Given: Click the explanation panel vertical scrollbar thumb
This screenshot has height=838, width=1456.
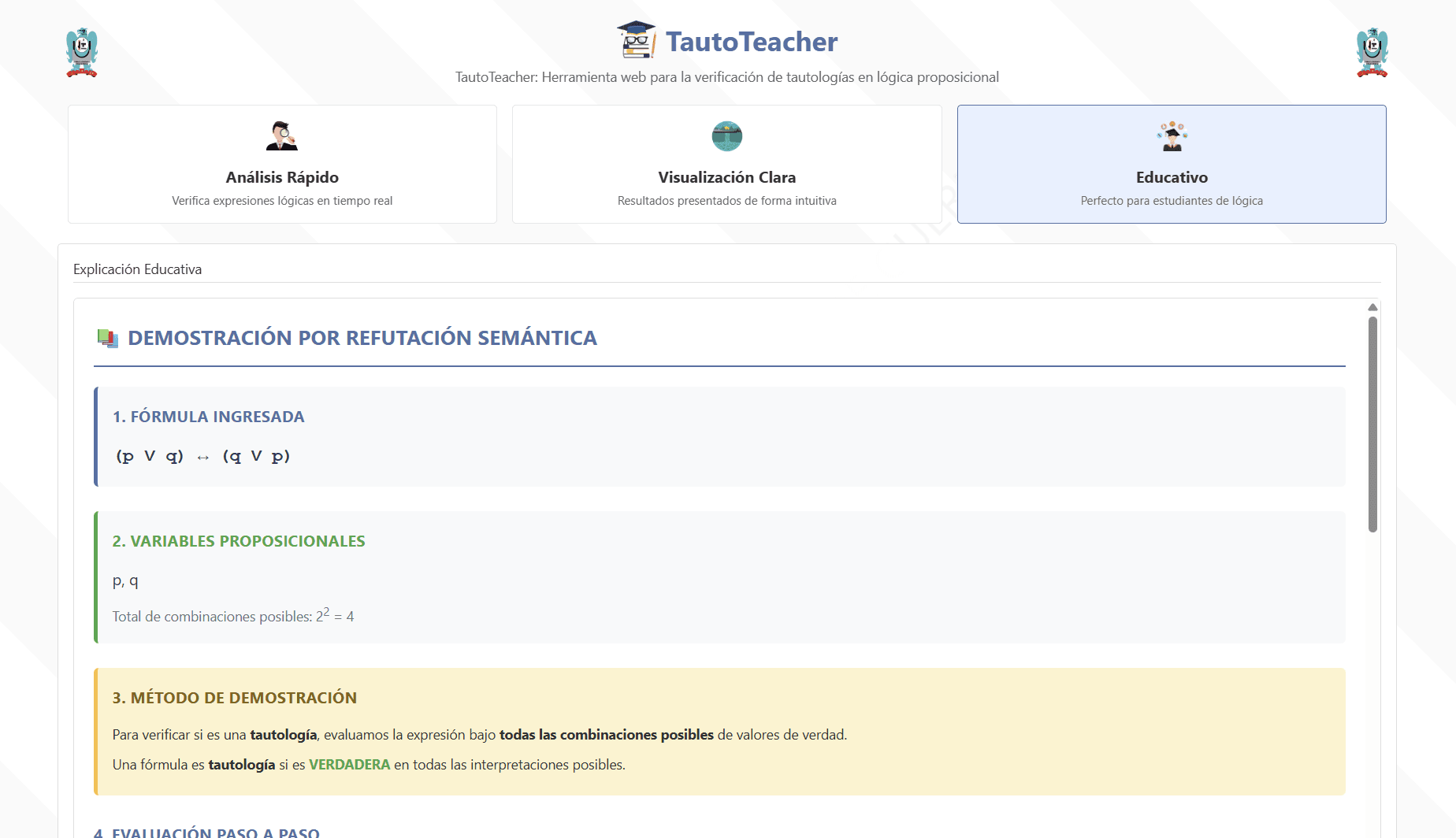Looking at the screenshot, I should [1372, 424].
